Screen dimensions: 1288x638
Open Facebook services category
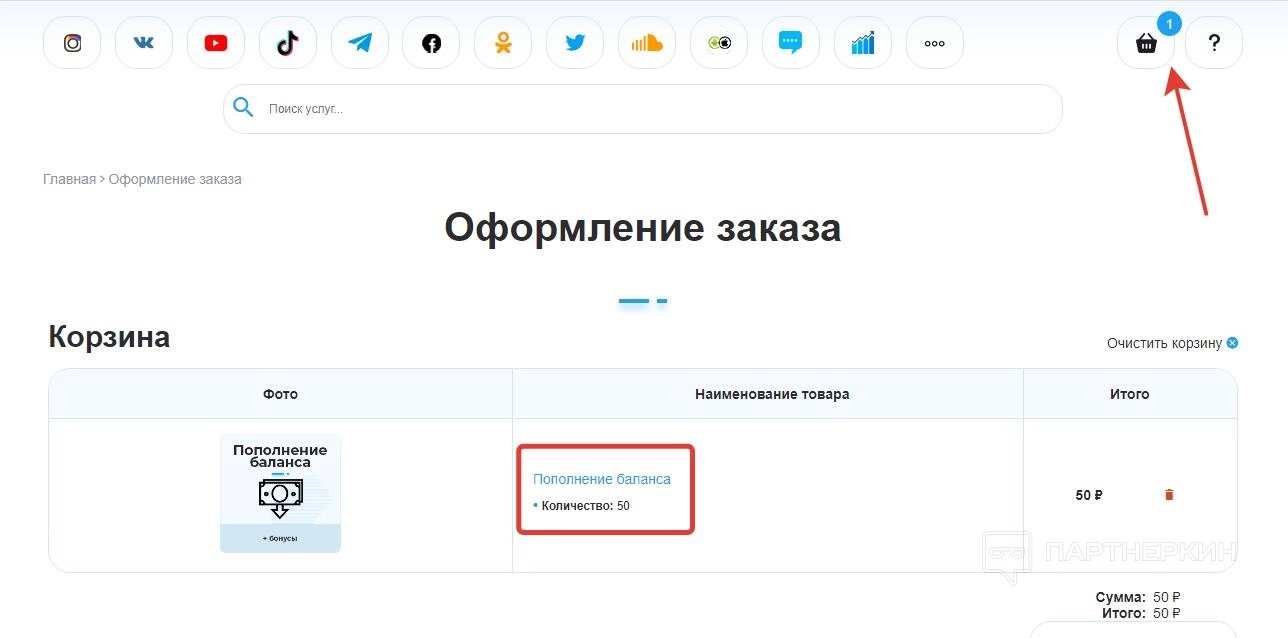tap(431, 43)
